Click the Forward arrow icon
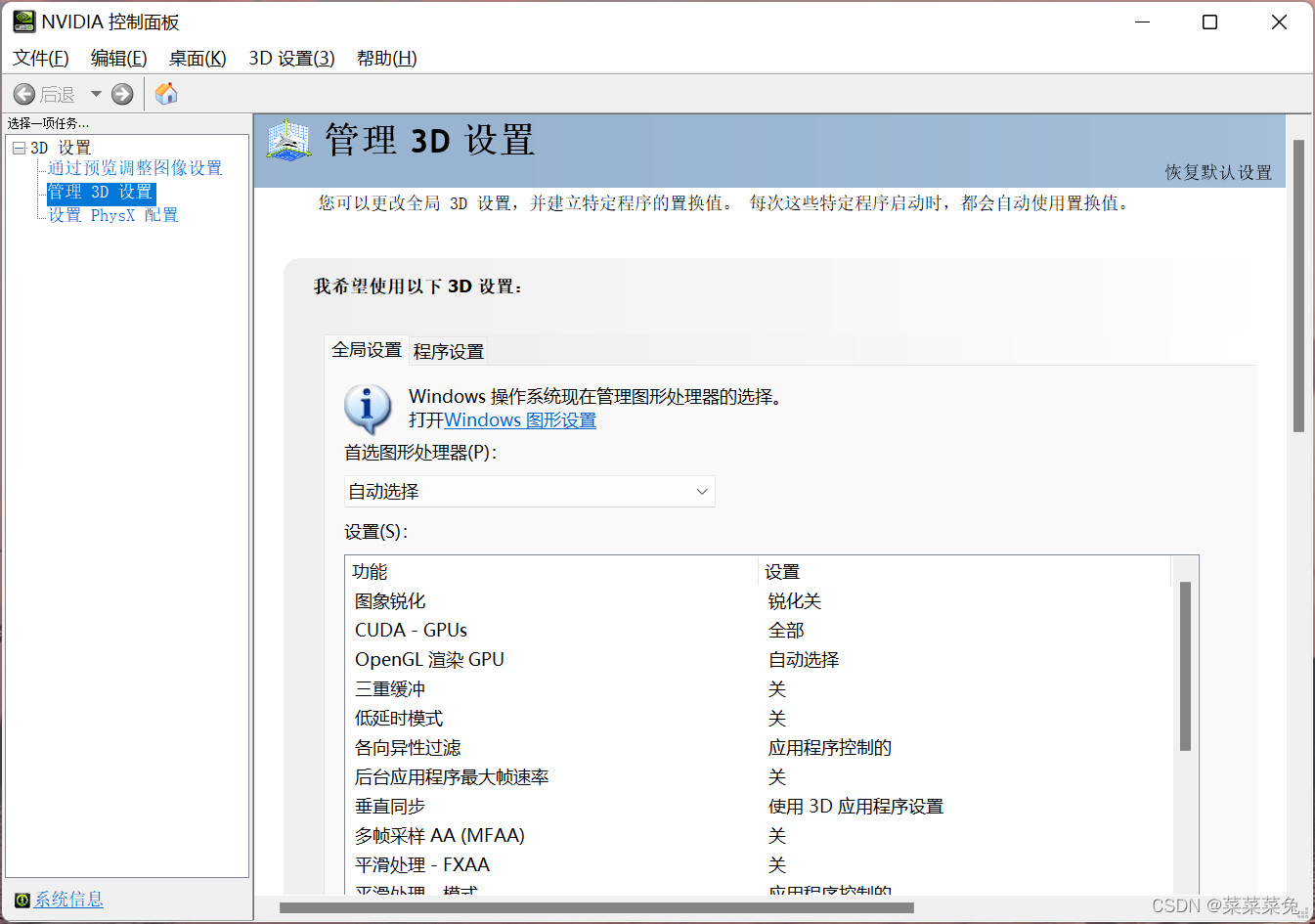Image resolution: width=1315 pixels, height=924 pixels. click(x=122, y=94)
